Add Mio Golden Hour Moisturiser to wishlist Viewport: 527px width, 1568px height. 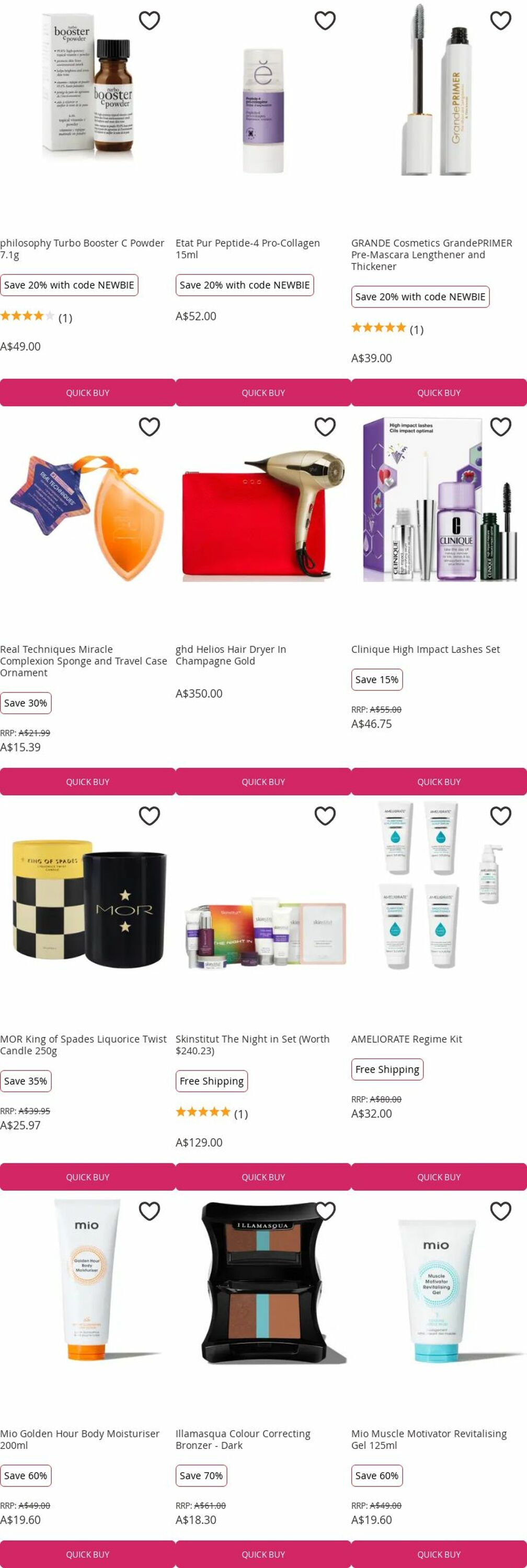click(149, 1210)
